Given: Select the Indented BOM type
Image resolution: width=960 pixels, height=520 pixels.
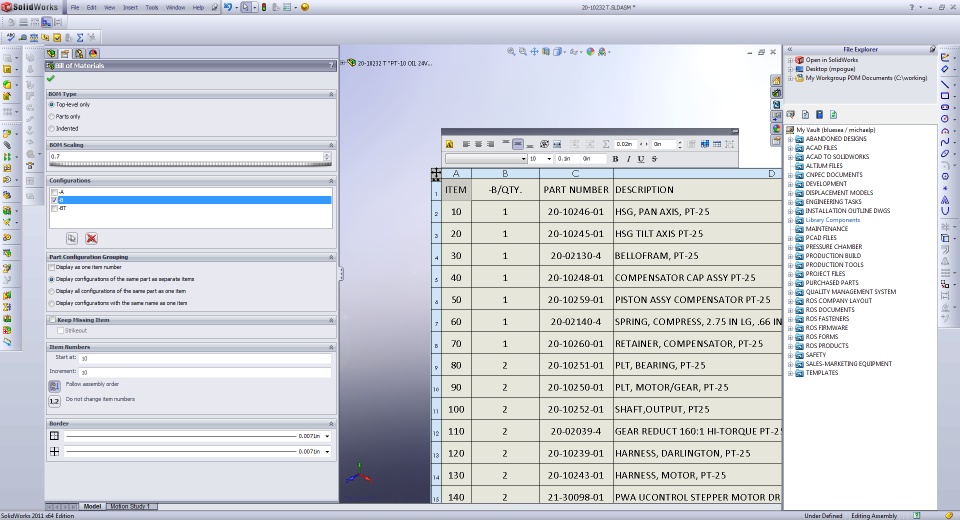Looking at the screenshot, I should pyautogui.click(x=51, y=129).
